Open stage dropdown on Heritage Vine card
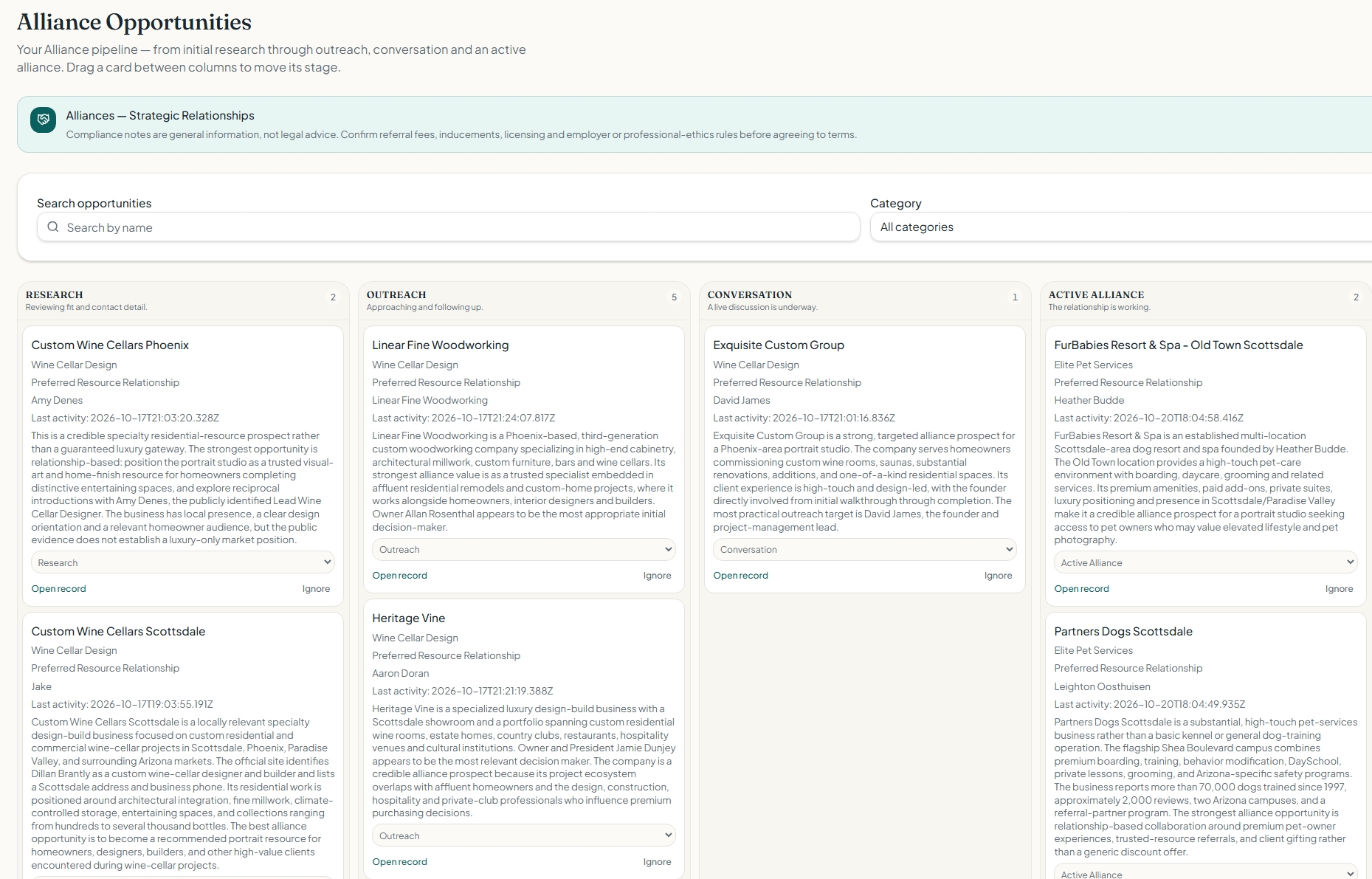Image resolution: width=1372 pixels, height=879 pixels. coord(523,835)
